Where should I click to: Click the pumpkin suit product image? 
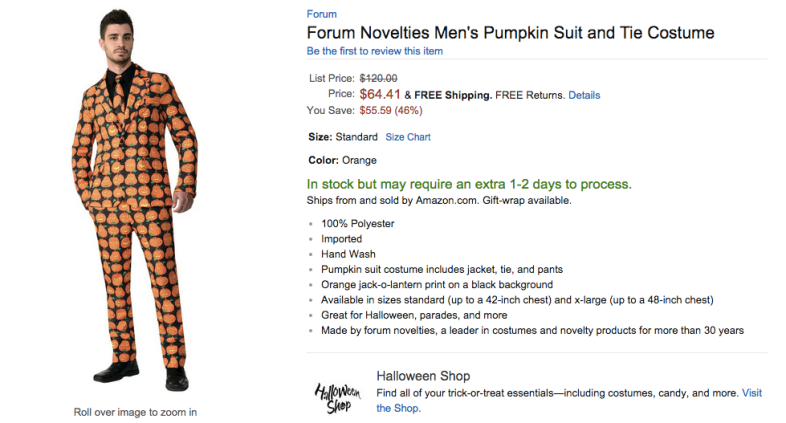[x=135, y=200]
